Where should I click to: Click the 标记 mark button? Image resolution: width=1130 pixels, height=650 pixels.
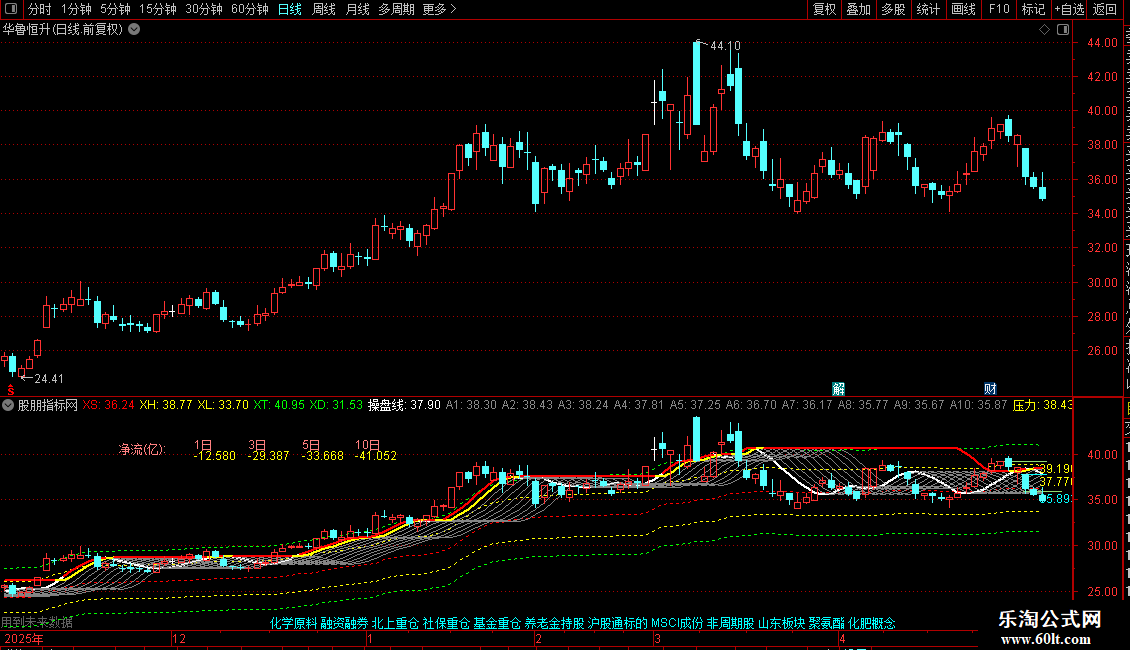1033,9
